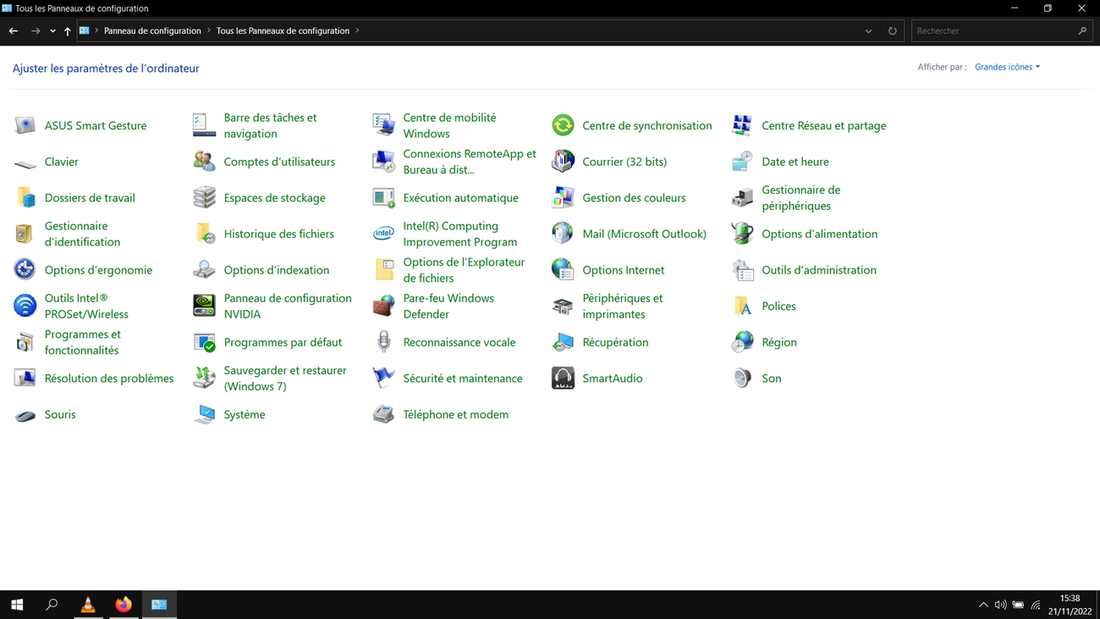Click the Options d'alimentation link
Screen dimensions: 1100x619
(819, 234)
